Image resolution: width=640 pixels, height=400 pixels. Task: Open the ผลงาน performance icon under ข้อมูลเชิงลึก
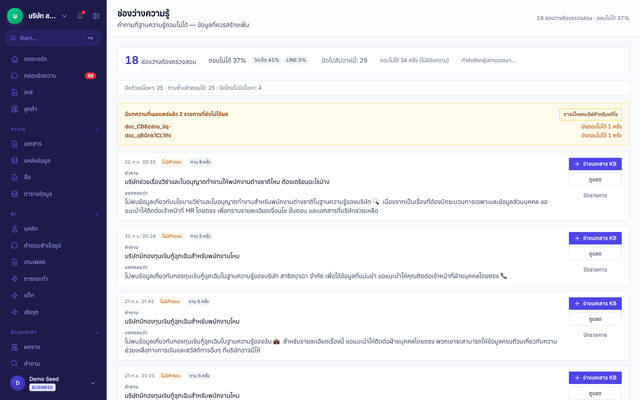click(15, 347)
